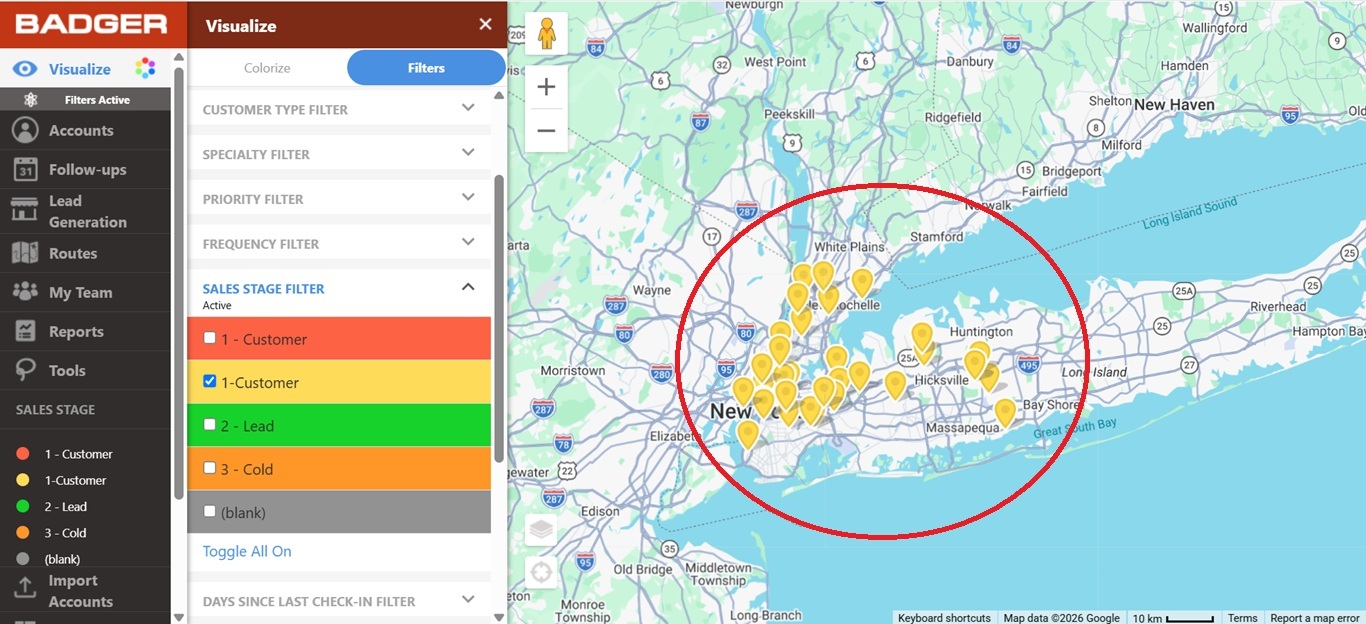This screenshot has width=1366, height=624.
Task: Click the gray '(blank)' legend dot
Action: click(23, 559)
